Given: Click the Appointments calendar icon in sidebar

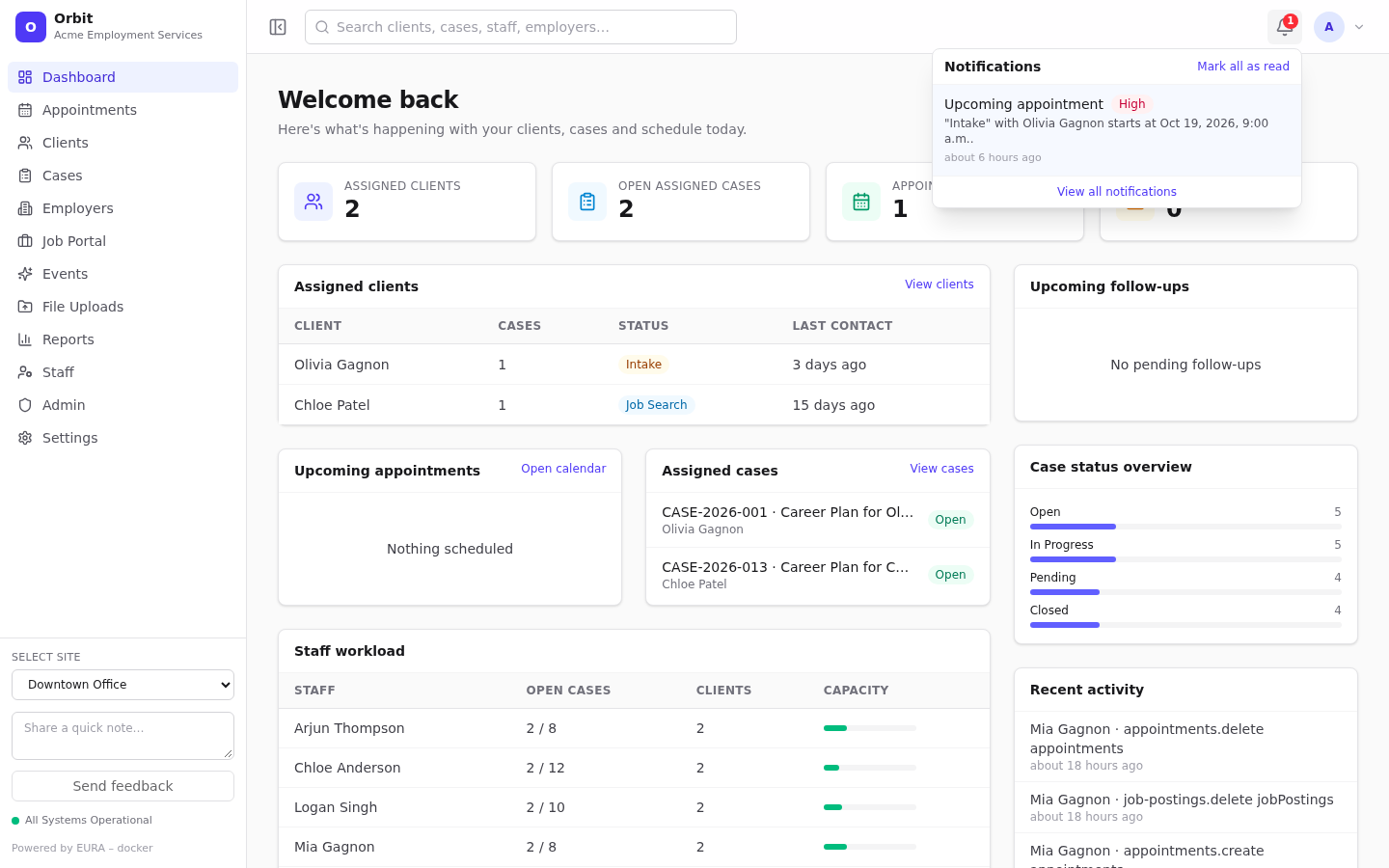Looking at the screenshot, I should [25, 110].
